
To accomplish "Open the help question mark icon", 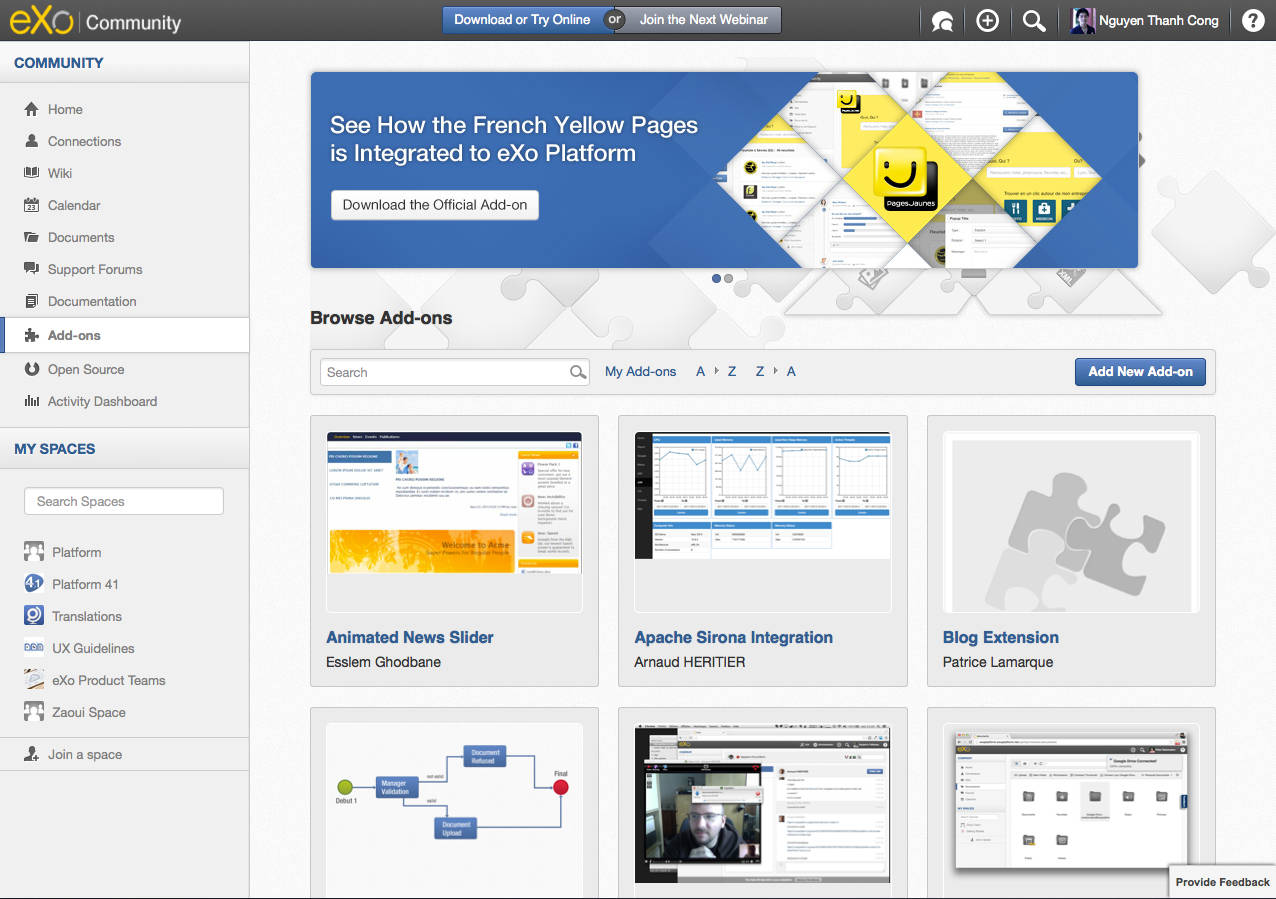I will [1252, 21].
